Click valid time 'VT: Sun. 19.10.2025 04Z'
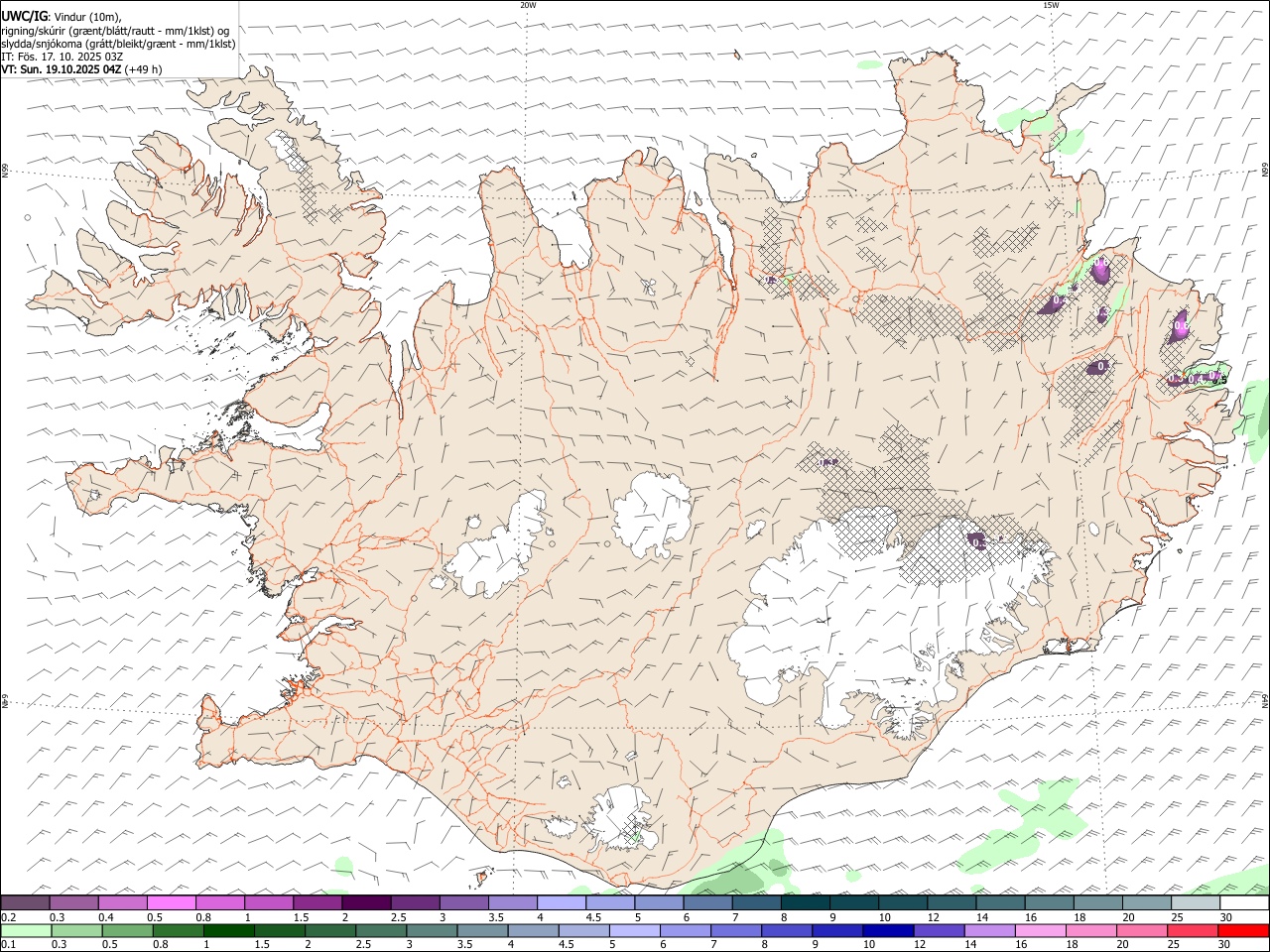Viewport: 1270px width, 952px height. pos(62,69)
